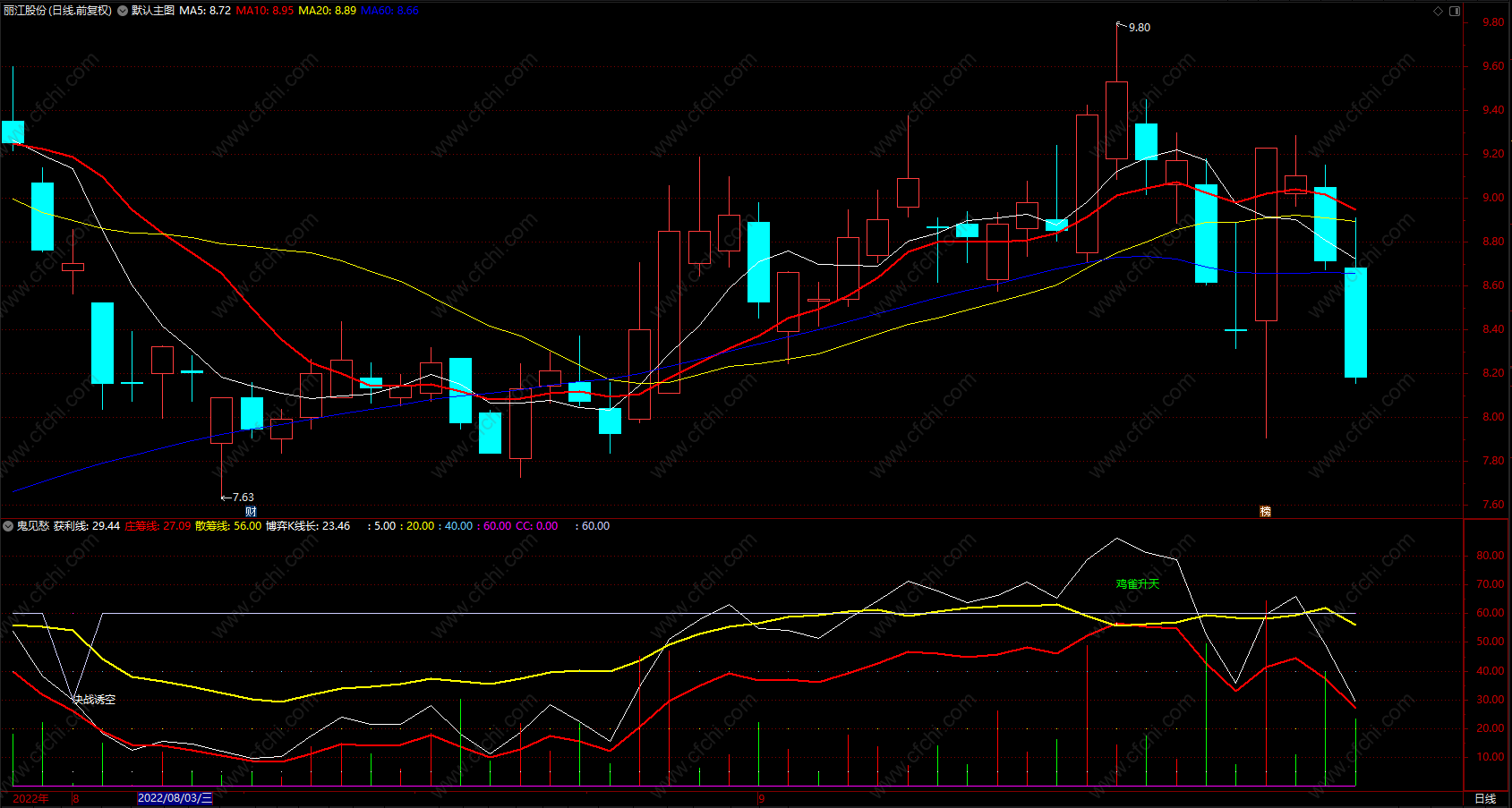Click the 鬼见愁 indicator name label
The height and width of the screenshot is (808, 1512).
[33, 526]
